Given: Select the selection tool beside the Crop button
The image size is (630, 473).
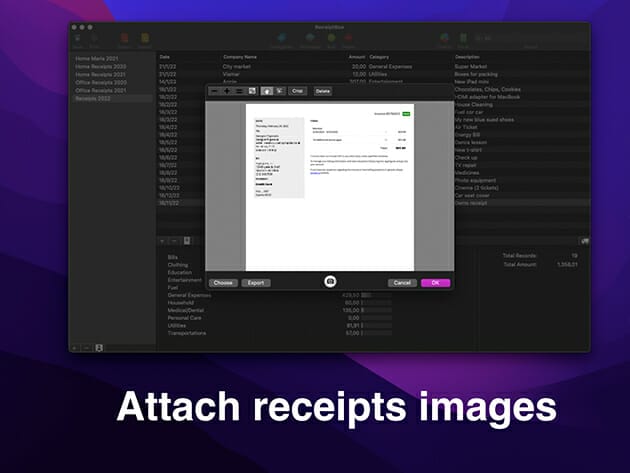Looking at the screenshot, I should 280,91.
